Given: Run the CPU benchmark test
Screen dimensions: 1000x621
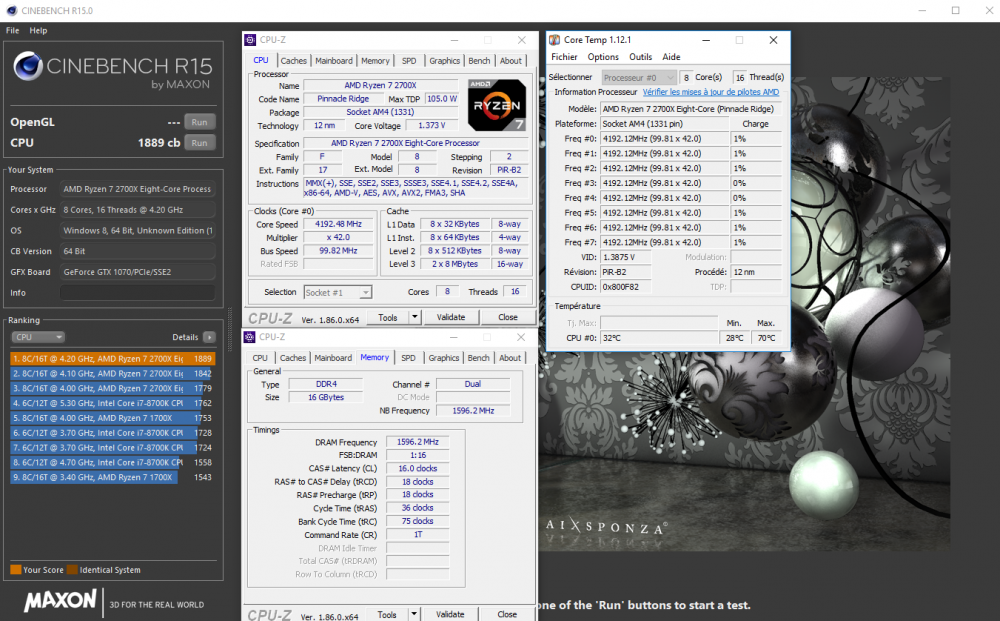Looking at the screenshot, I should tap(199, 143).
